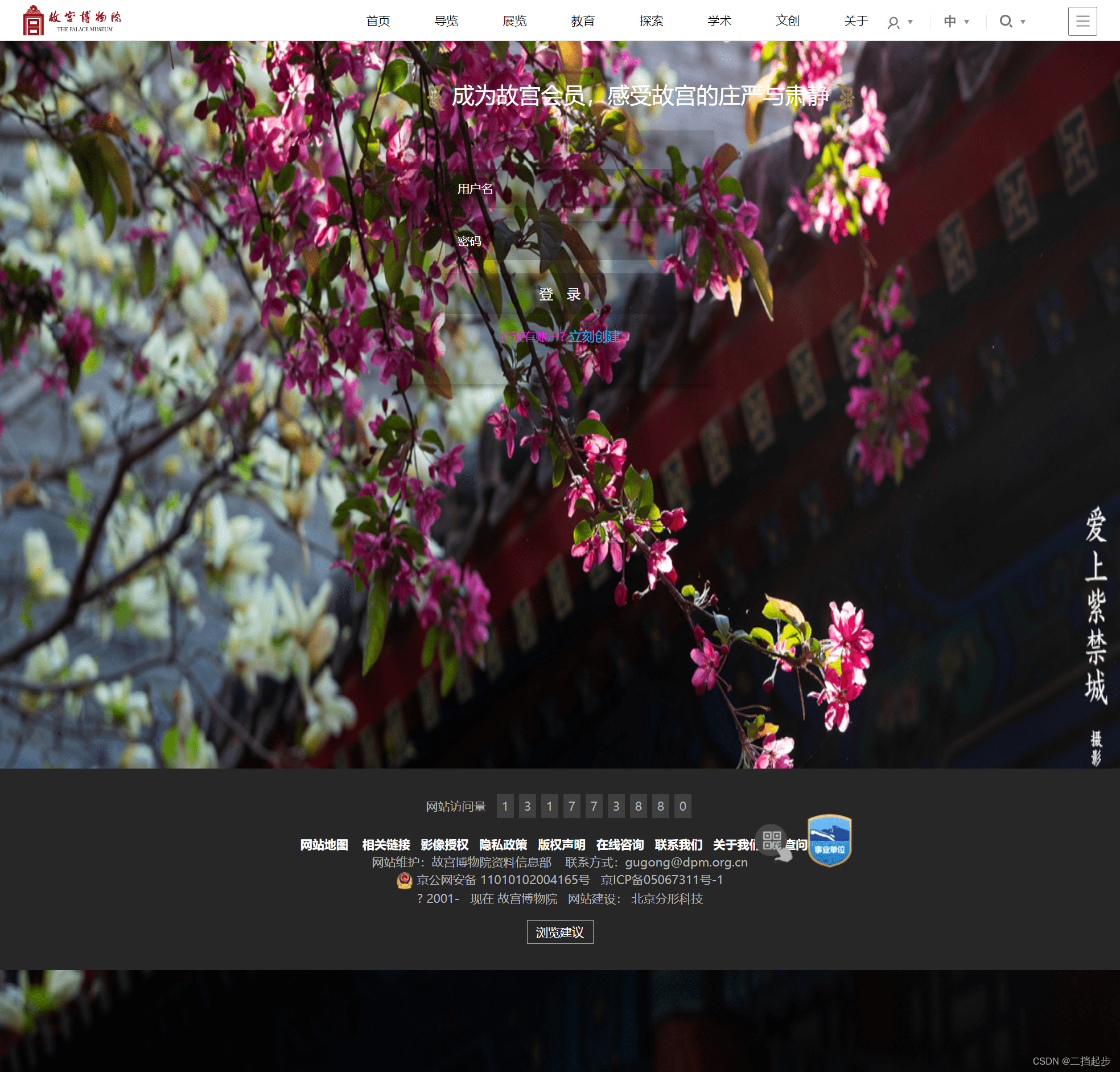This screenshot has height=1072, width=1120.
Task: Click the QR code icon in footer
Action: 772,840
